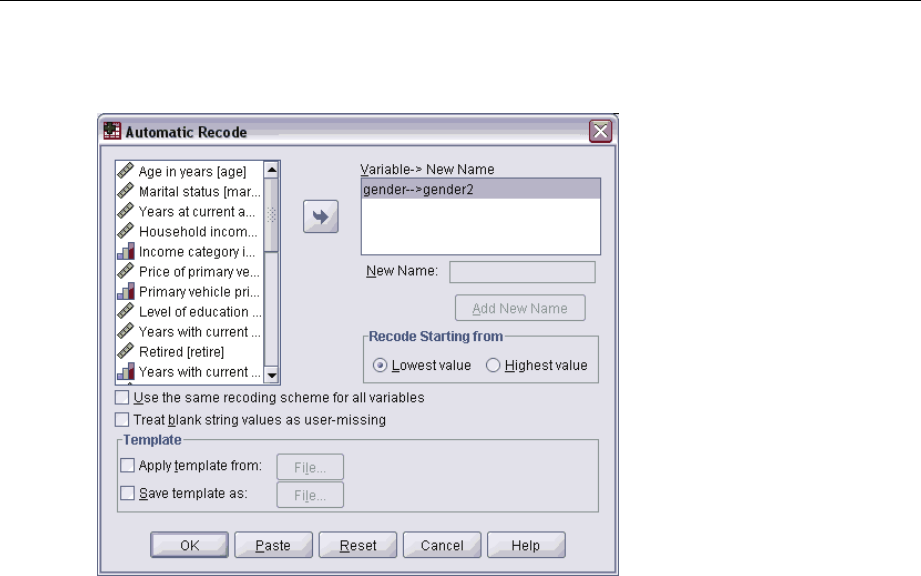
Task: Click the scale icon beside Marital status
Action: tap(125, 191)
